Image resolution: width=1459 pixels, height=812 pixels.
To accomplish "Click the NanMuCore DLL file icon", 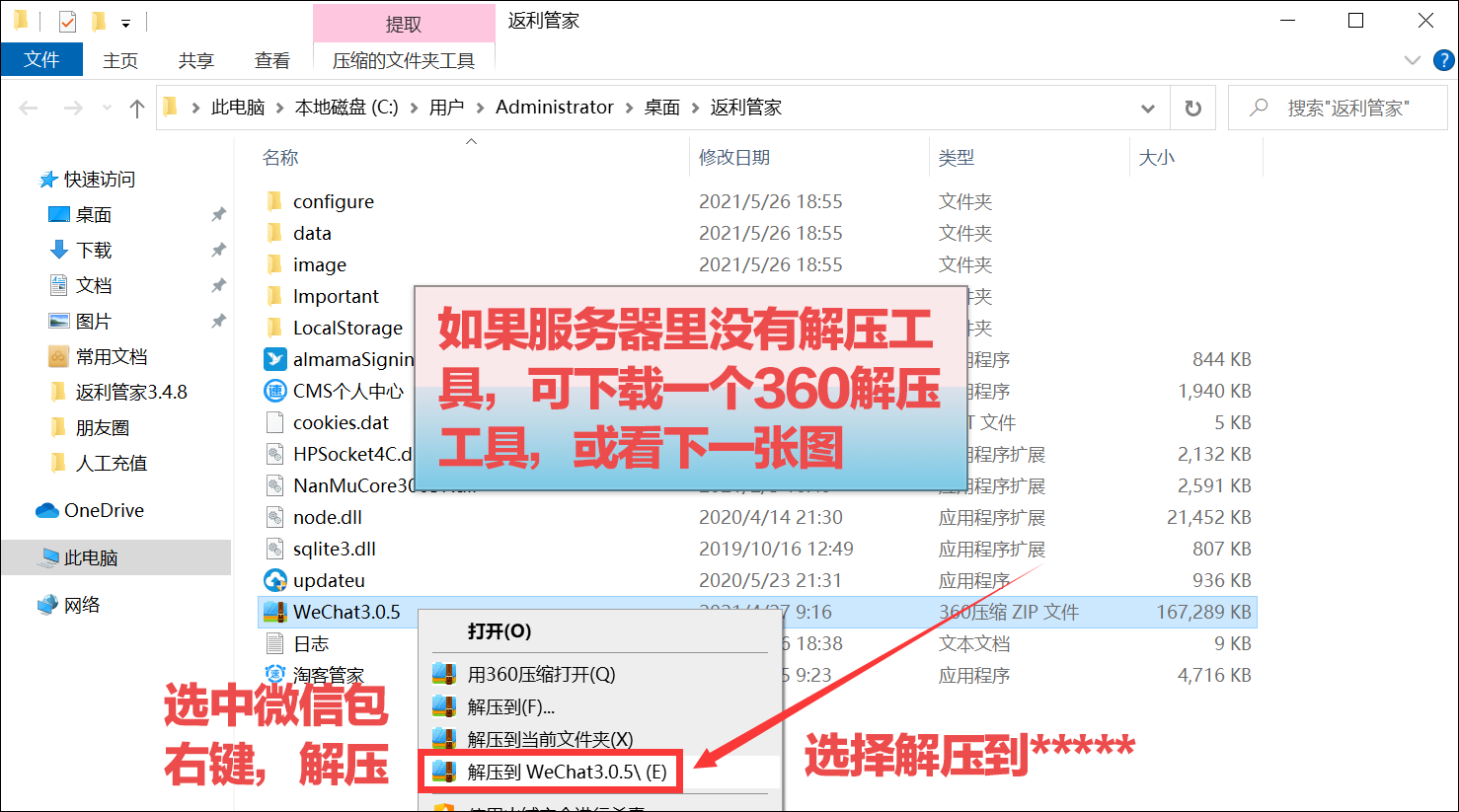I will (x=275, y=485).
